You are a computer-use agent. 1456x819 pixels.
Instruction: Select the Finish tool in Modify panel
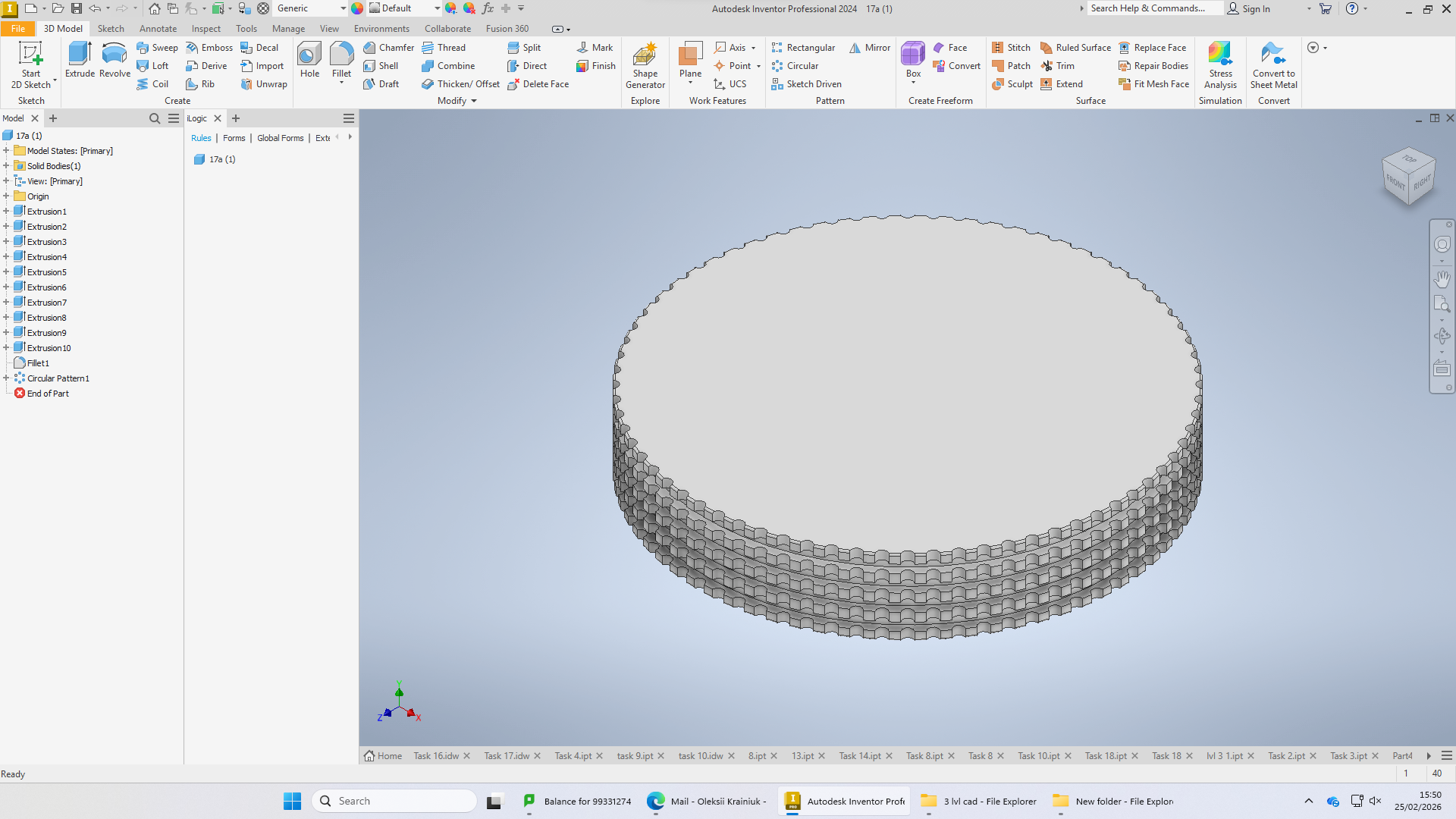[x=596, y=65]
